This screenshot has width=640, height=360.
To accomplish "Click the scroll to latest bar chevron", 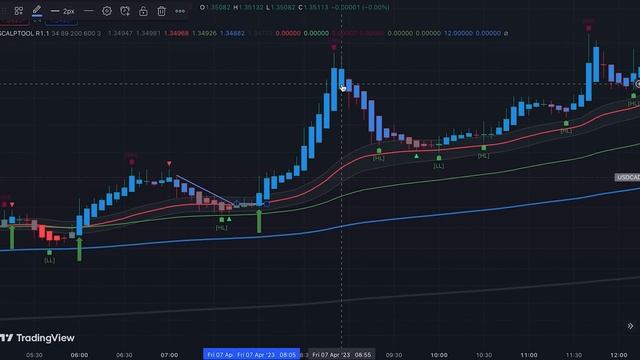I will pyautogui.click(x=630, y=326).
